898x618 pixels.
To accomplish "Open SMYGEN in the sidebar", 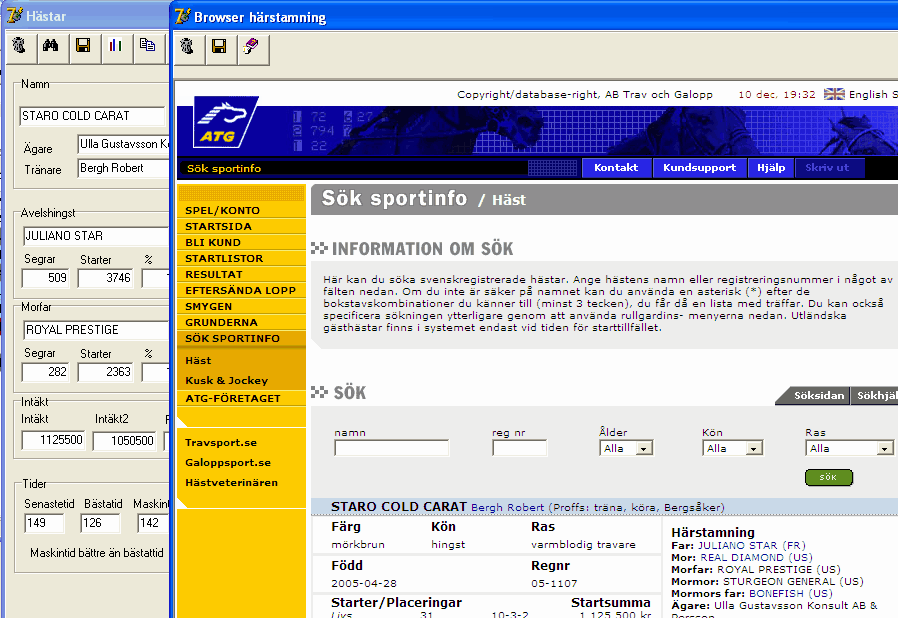I will pos(208,306).
